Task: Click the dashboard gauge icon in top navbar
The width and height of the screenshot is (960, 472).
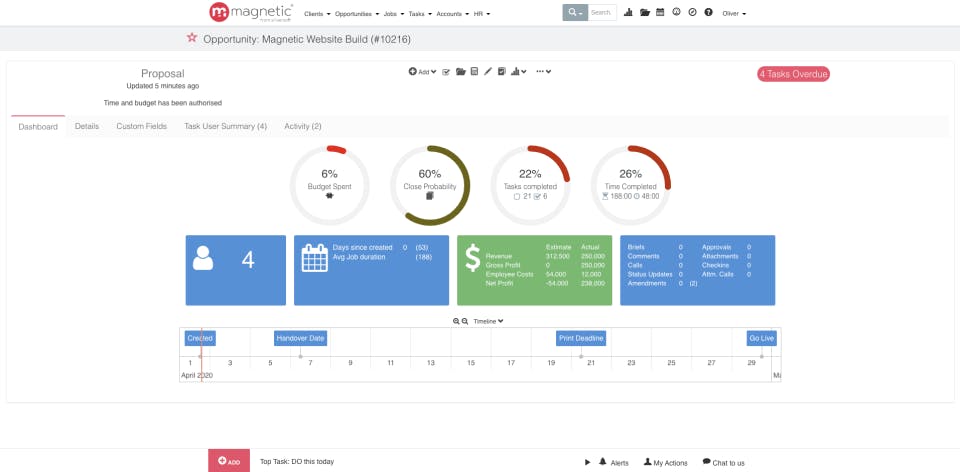Action: click(x=677, y=12)
